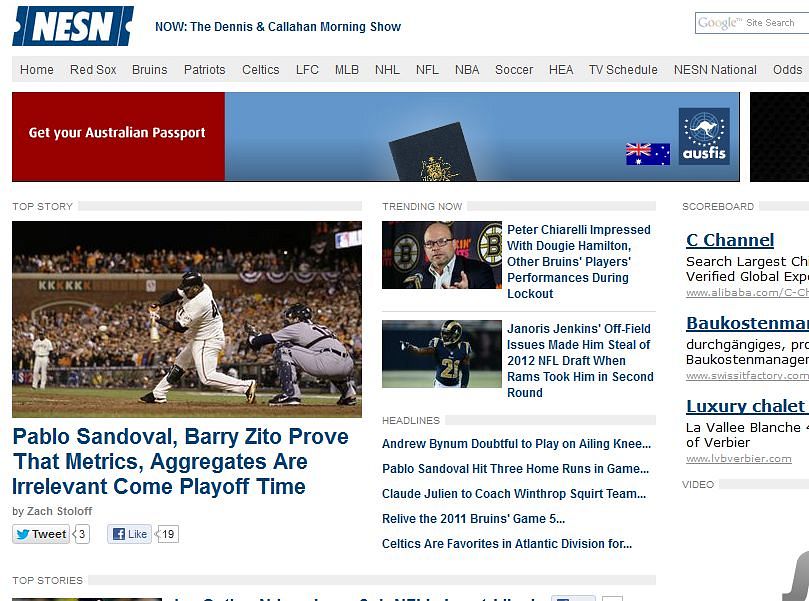
Task: Click the NESN logo
Action: click(x=73, y=26)
